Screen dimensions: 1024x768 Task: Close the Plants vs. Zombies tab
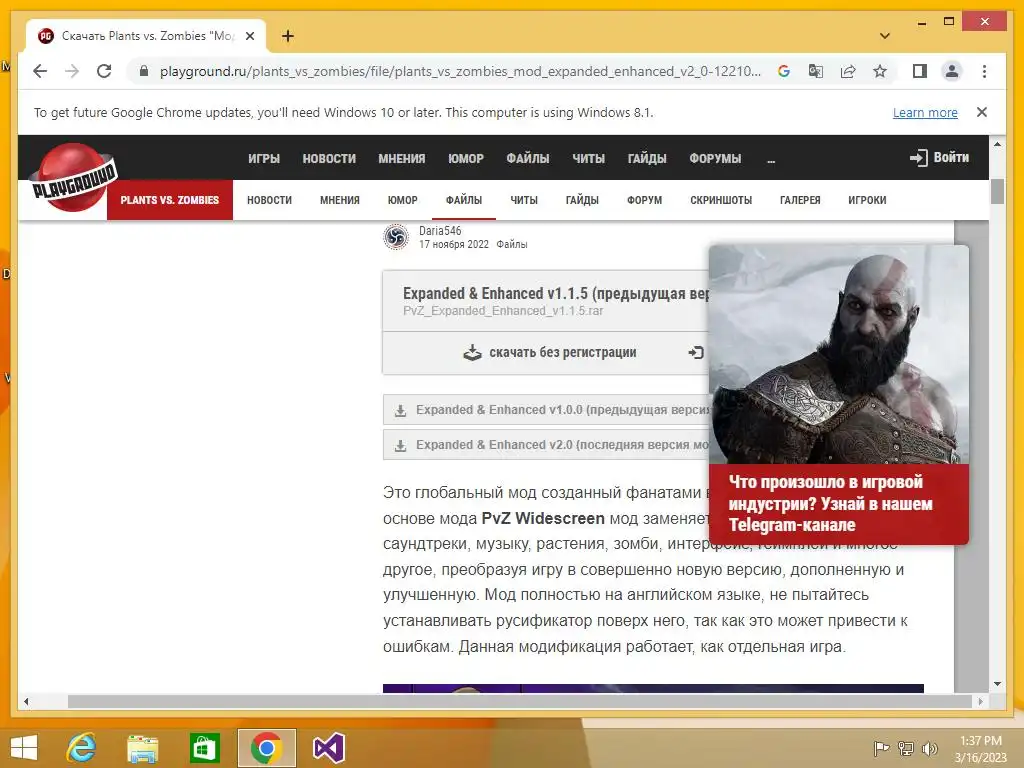pyautogui.click(x=249, y=36)
